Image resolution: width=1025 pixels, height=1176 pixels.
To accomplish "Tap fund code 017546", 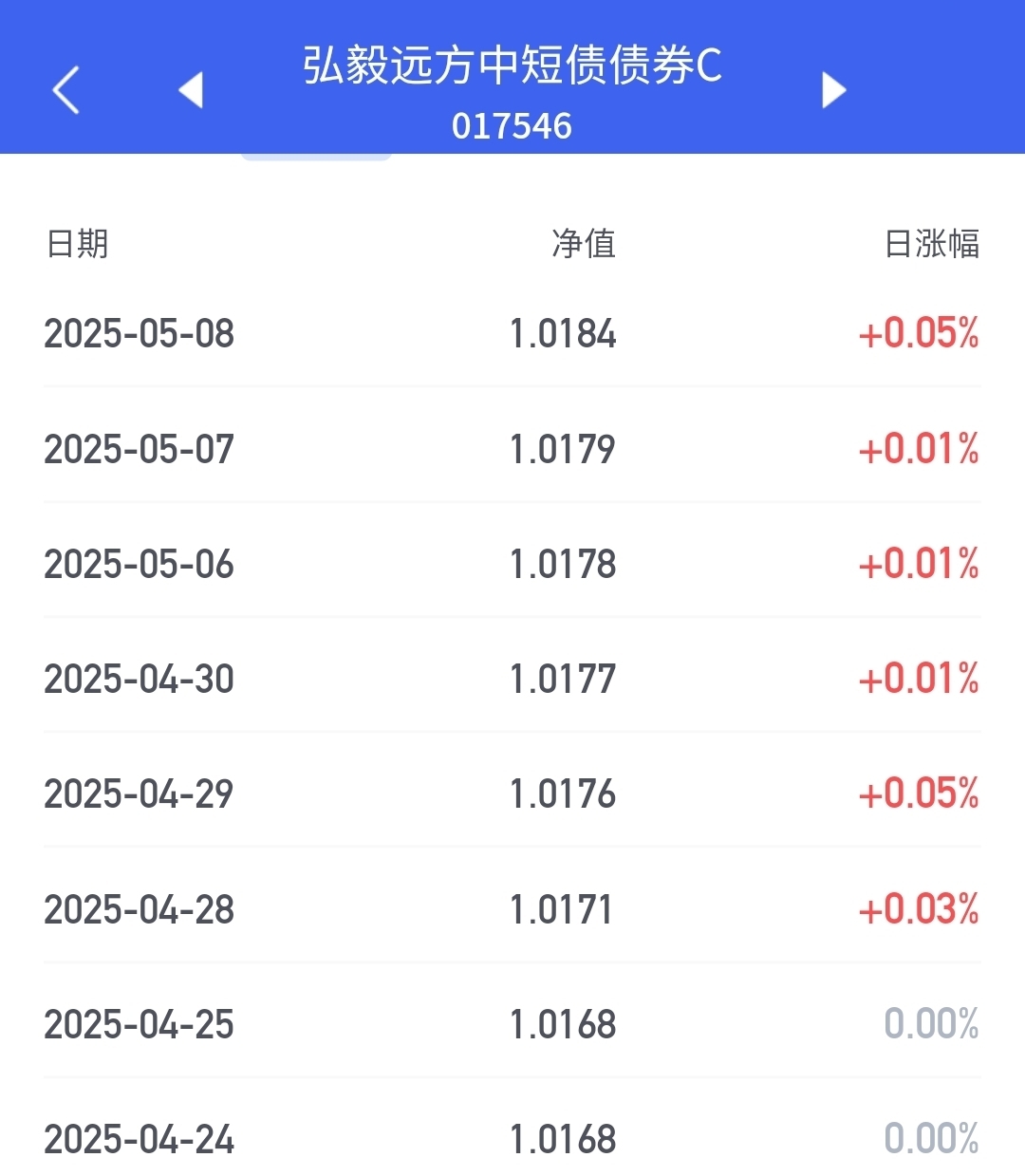I will pyautogui.click(x=512, y=126).
